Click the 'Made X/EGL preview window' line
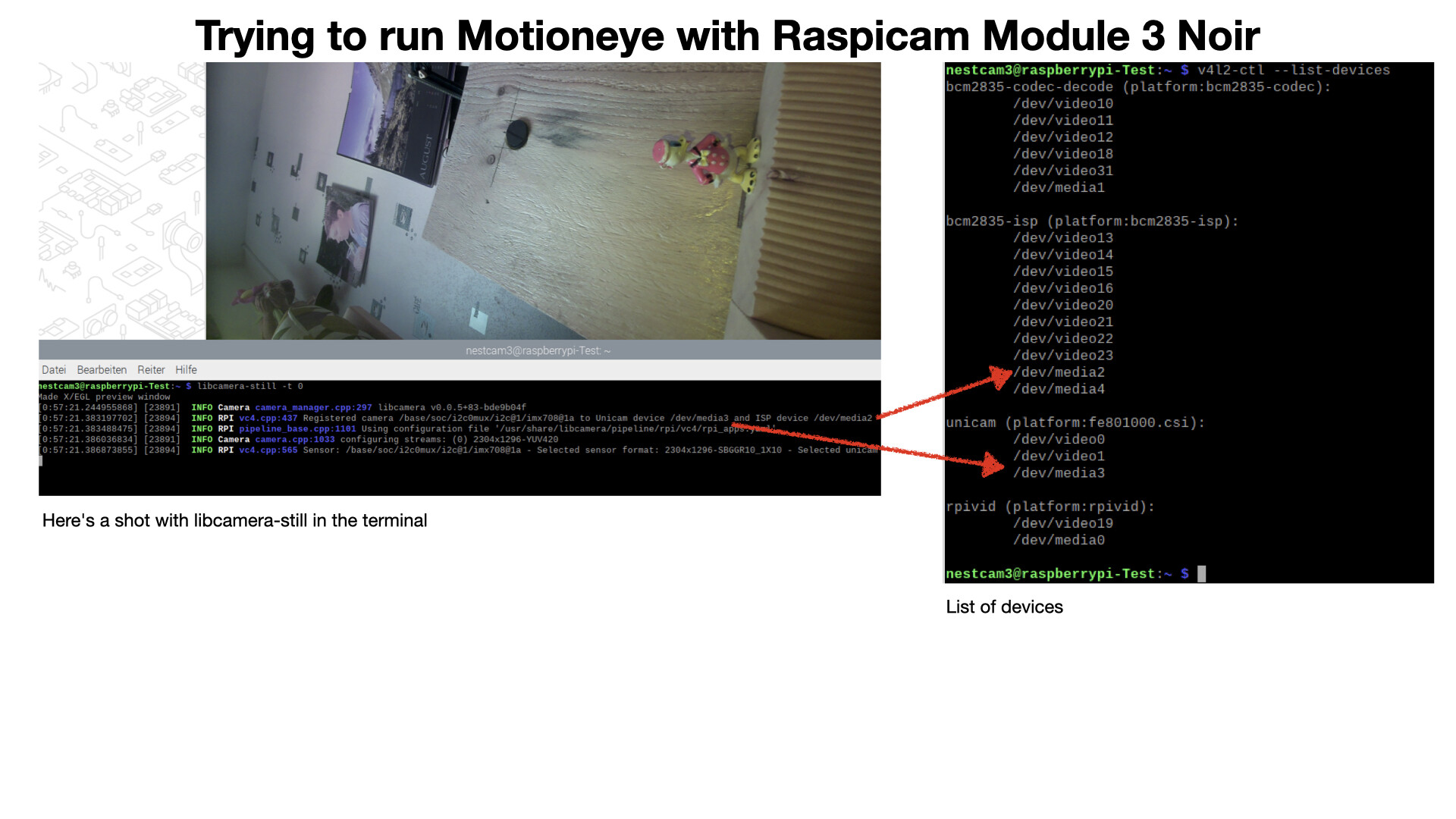Image resolution: width=1456 pixels, height=819 pixels. tap(105, 397)
